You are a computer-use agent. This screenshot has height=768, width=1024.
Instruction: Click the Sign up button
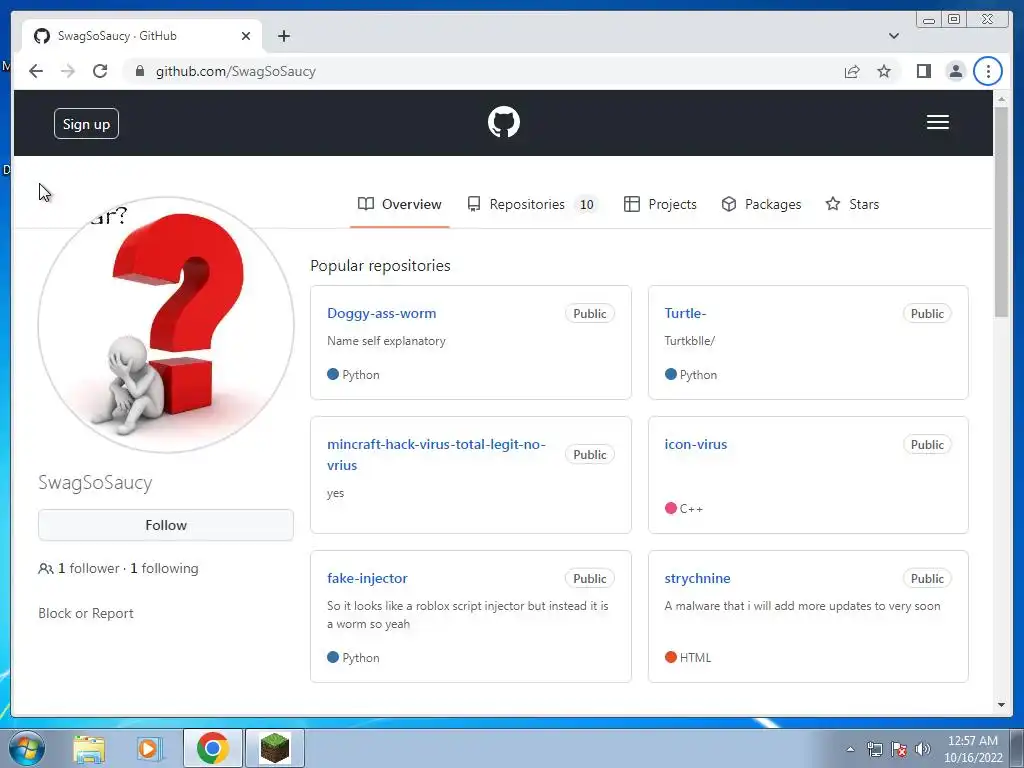point(86,123)
